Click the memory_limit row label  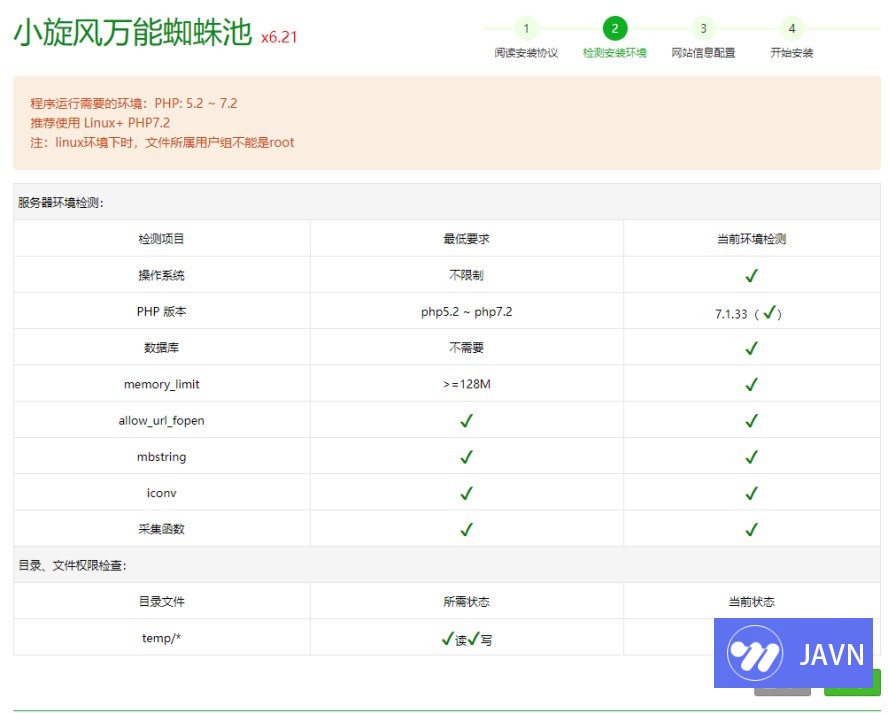pyautogui.click(x=161, y=385)
